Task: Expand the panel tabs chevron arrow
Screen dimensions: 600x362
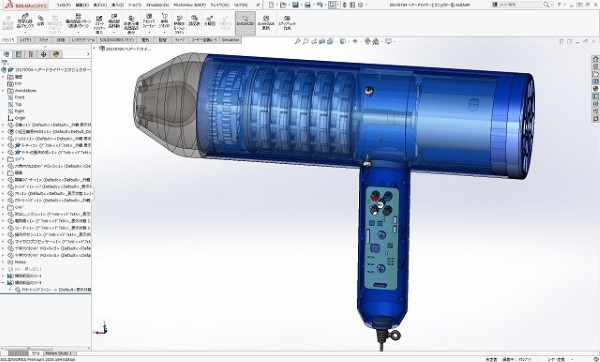Action: coord(88,54)
